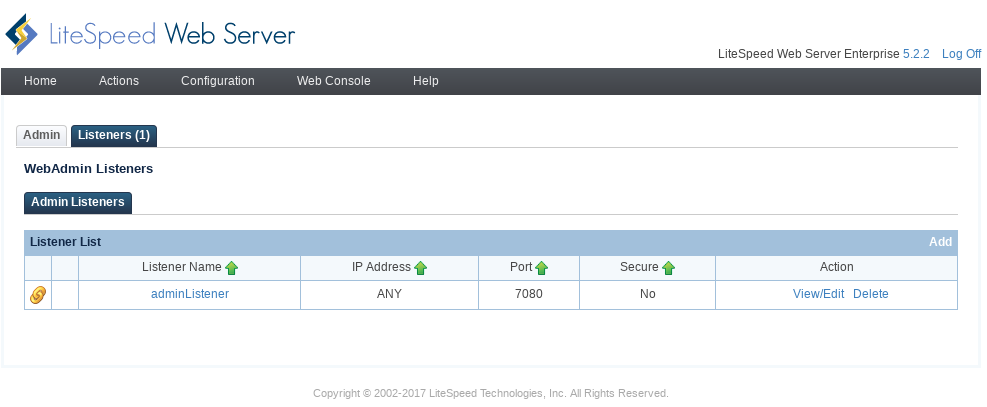Delete the adminListener entry
Viewport: 987px width, 407px height.
pyautogui.click(x=871, y=294)
